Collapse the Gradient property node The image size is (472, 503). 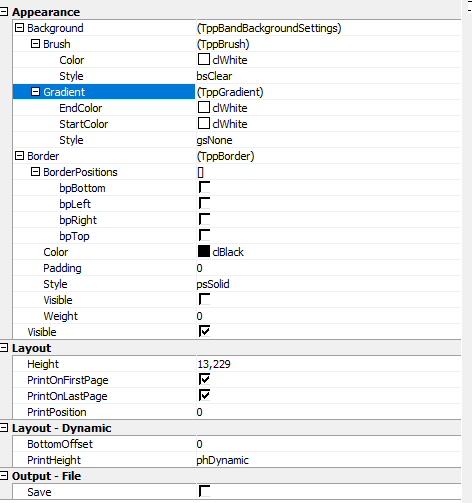tap(35, 92)
